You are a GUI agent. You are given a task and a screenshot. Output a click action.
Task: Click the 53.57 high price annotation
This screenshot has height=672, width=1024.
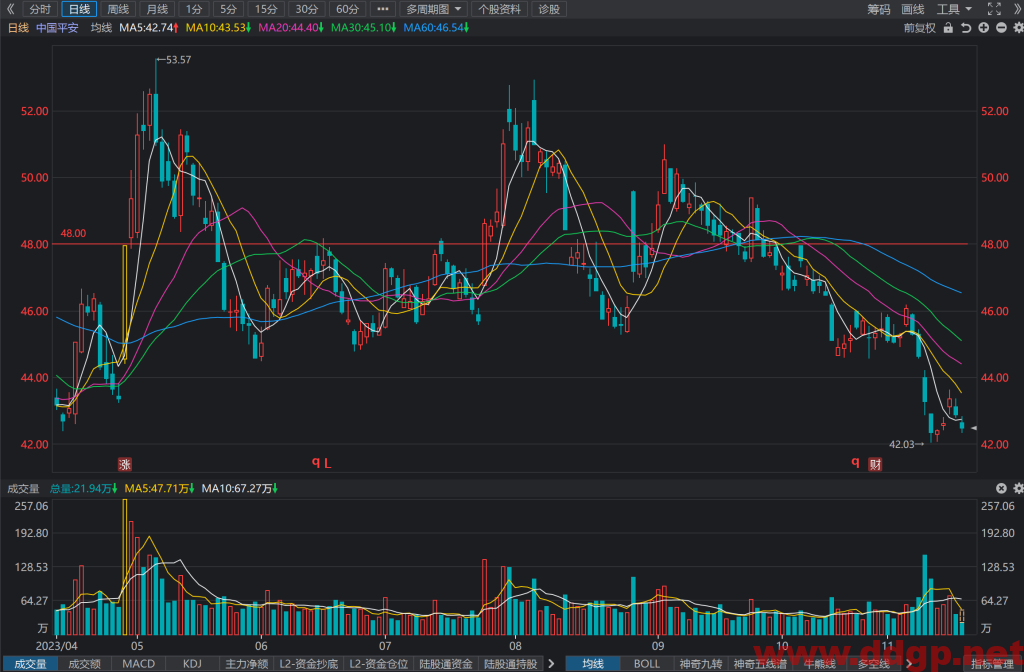(174, 59)
